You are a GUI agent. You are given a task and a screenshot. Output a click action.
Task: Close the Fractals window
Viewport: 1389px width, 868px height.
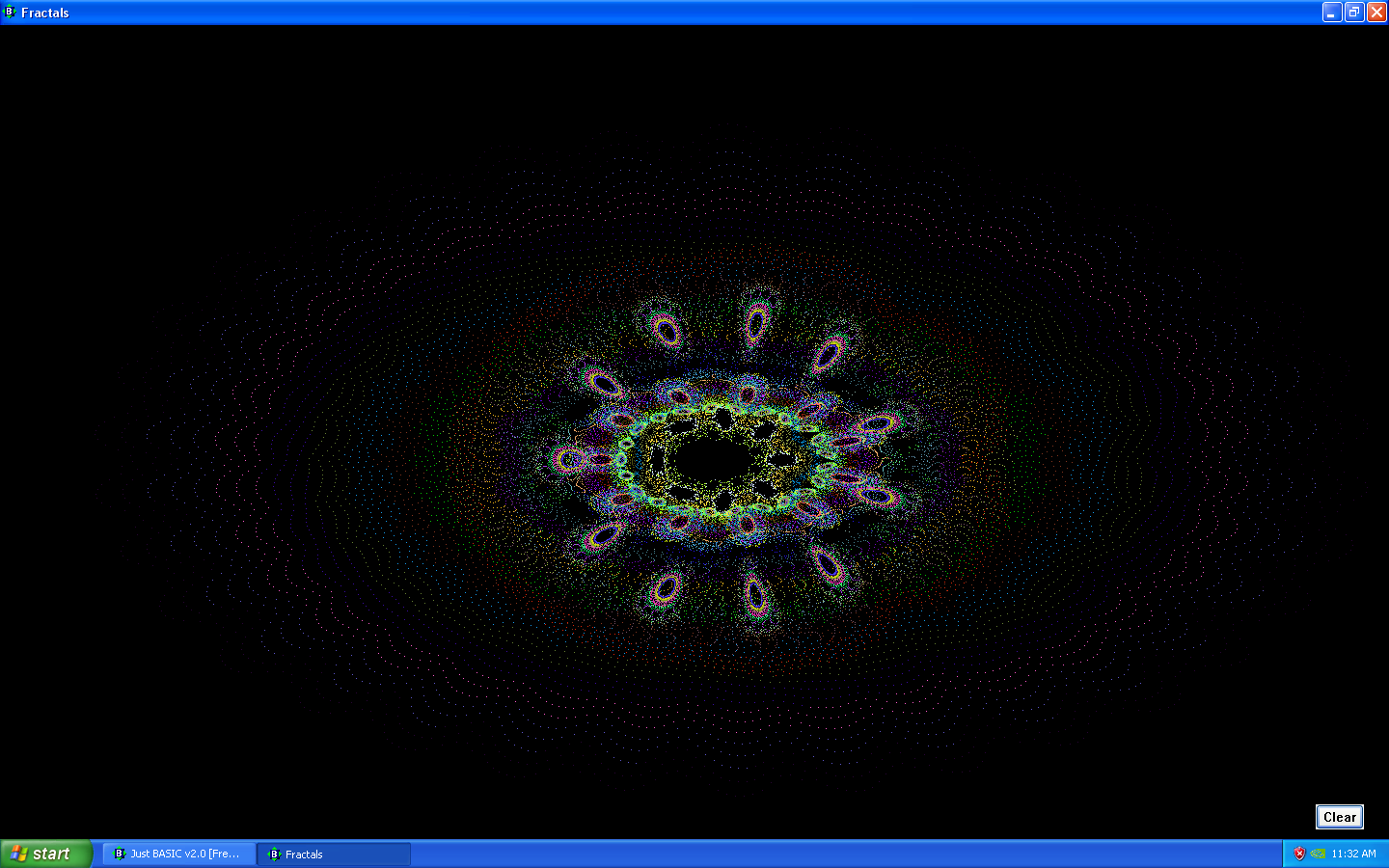tap(1376, 13)
